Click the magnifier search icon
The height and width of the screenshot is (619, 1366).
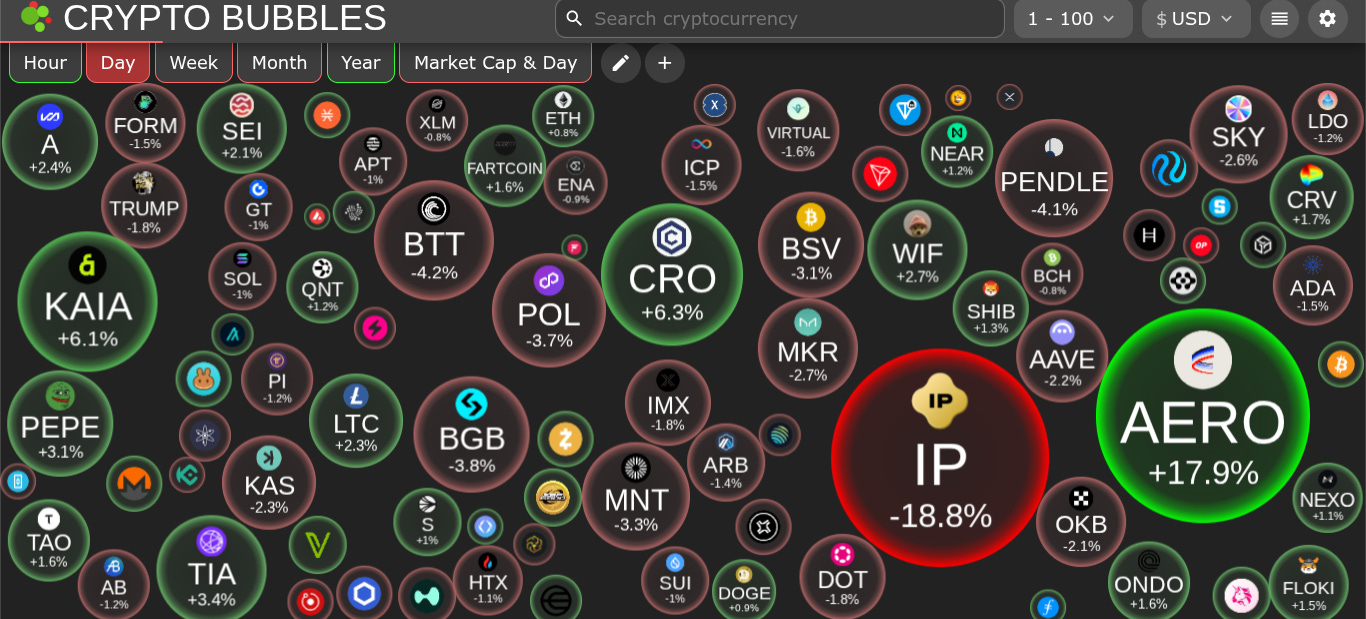point(574,19)
